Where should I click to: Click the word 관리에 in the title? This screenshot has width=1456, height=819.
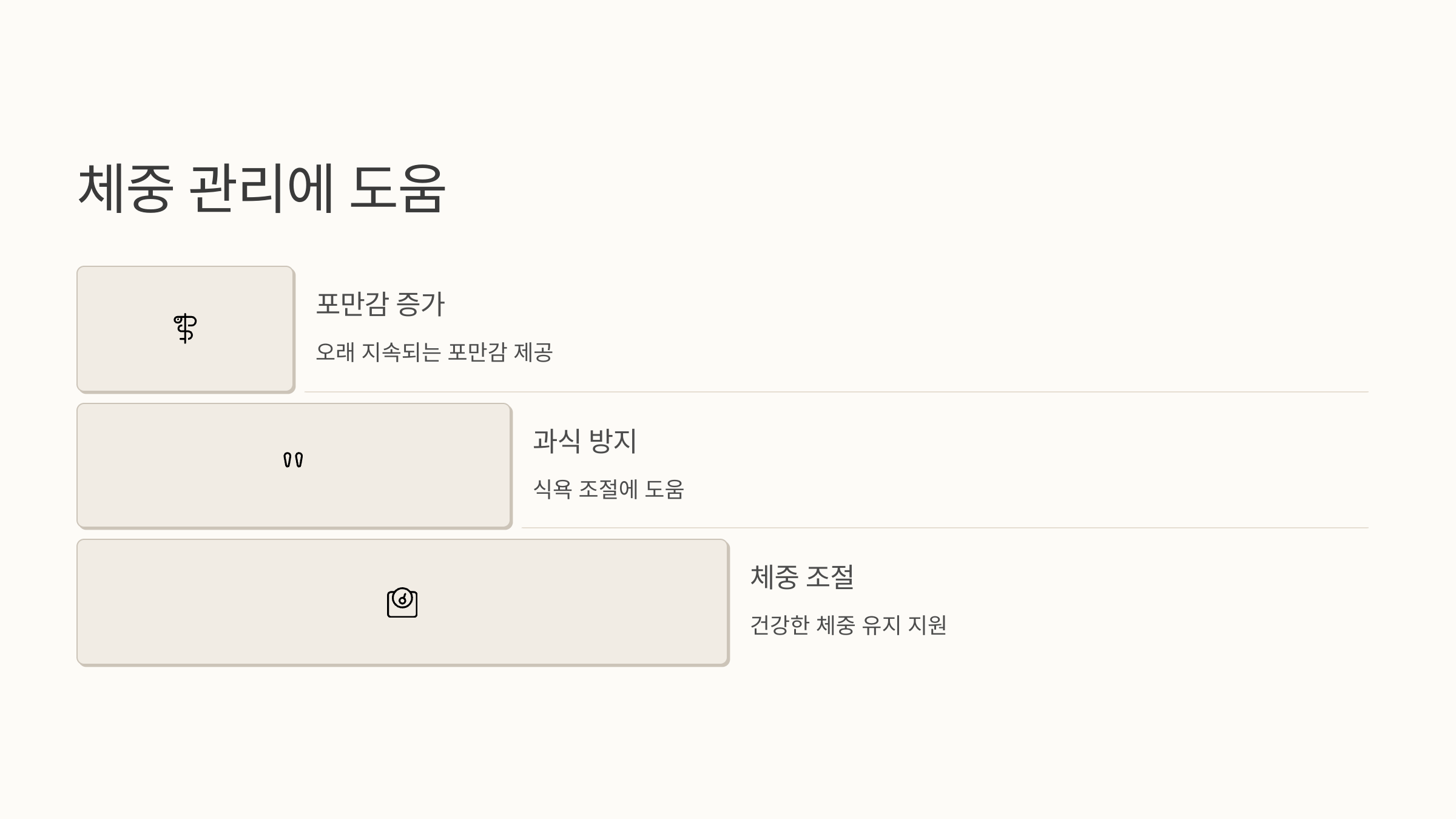(261, 188)
